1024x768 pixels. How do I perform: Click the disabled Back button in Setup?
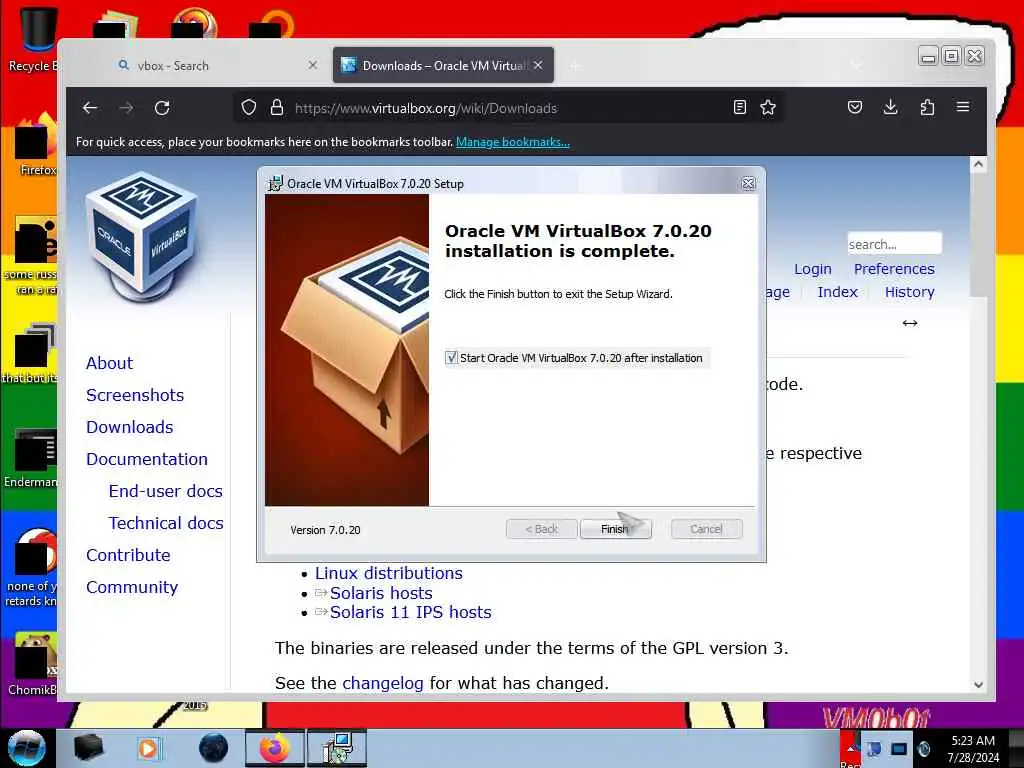541,529
